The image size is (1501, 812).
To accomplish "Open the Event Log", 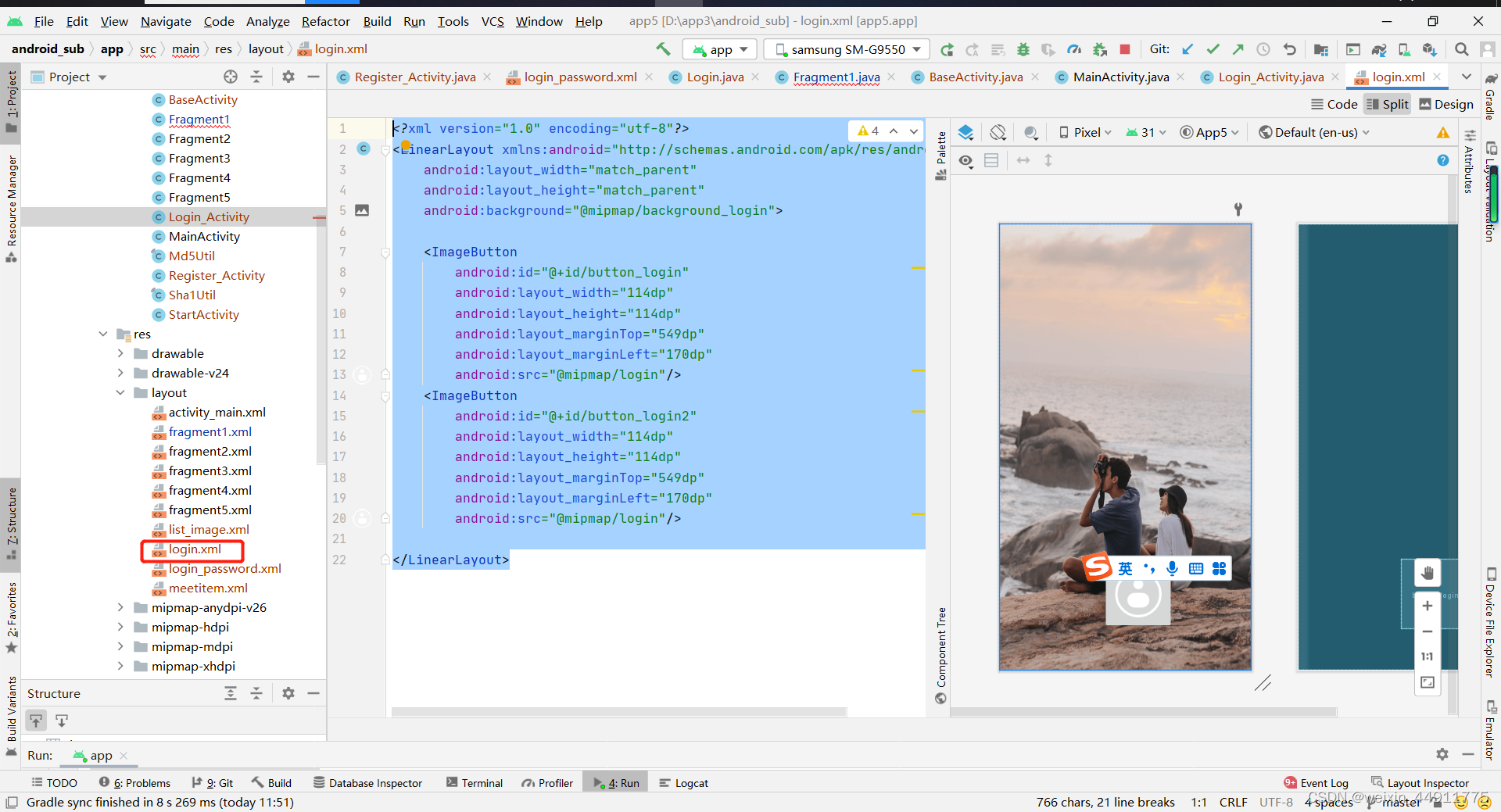I will pos(1316,783).
